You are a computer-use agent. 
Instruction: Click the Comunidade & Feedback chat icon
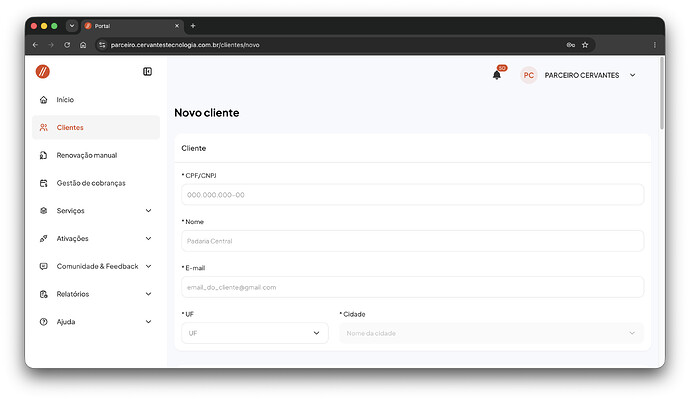tap(44, 266)
